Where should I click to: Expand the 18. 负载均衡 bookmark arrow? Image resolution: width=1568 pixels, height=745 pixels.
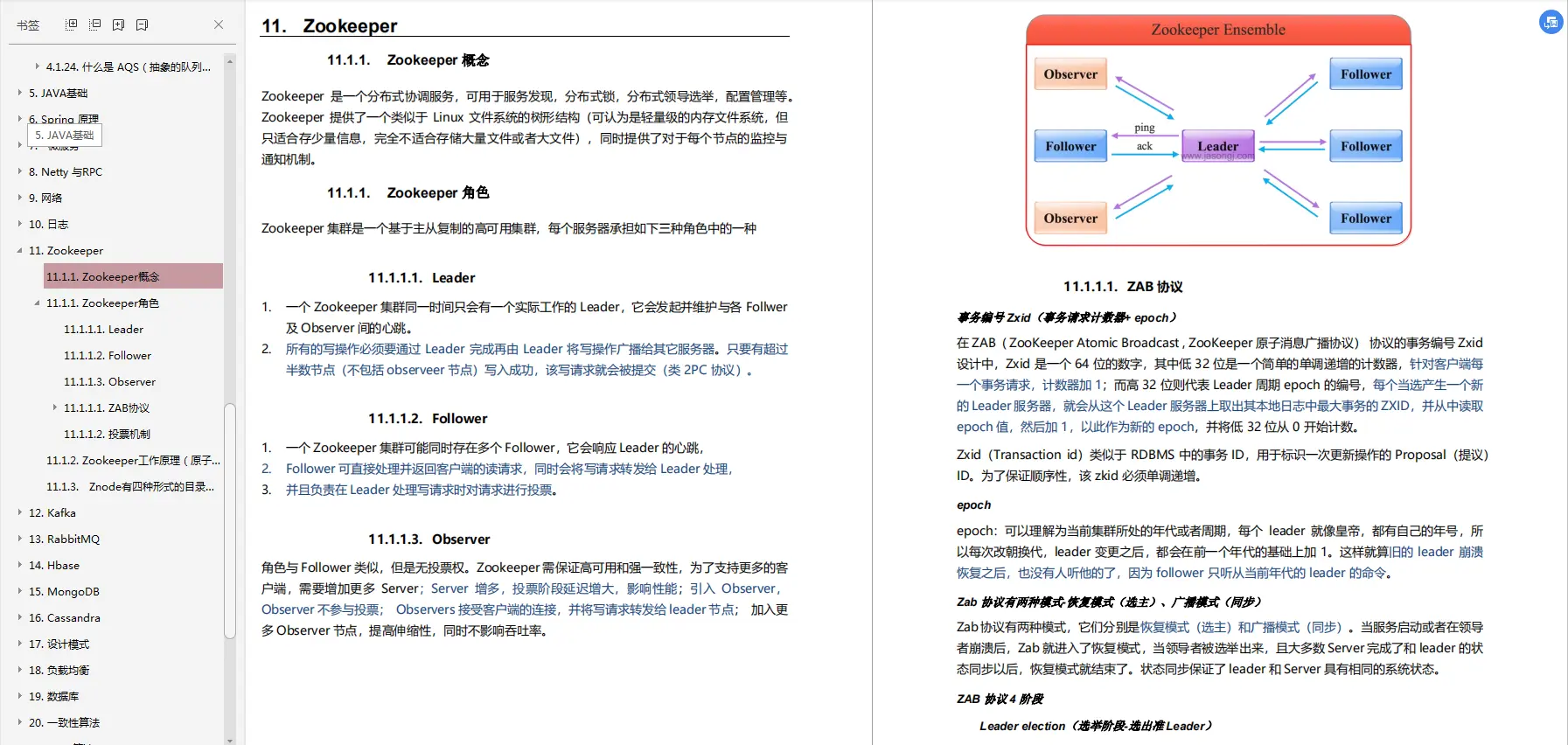[20, 669]
